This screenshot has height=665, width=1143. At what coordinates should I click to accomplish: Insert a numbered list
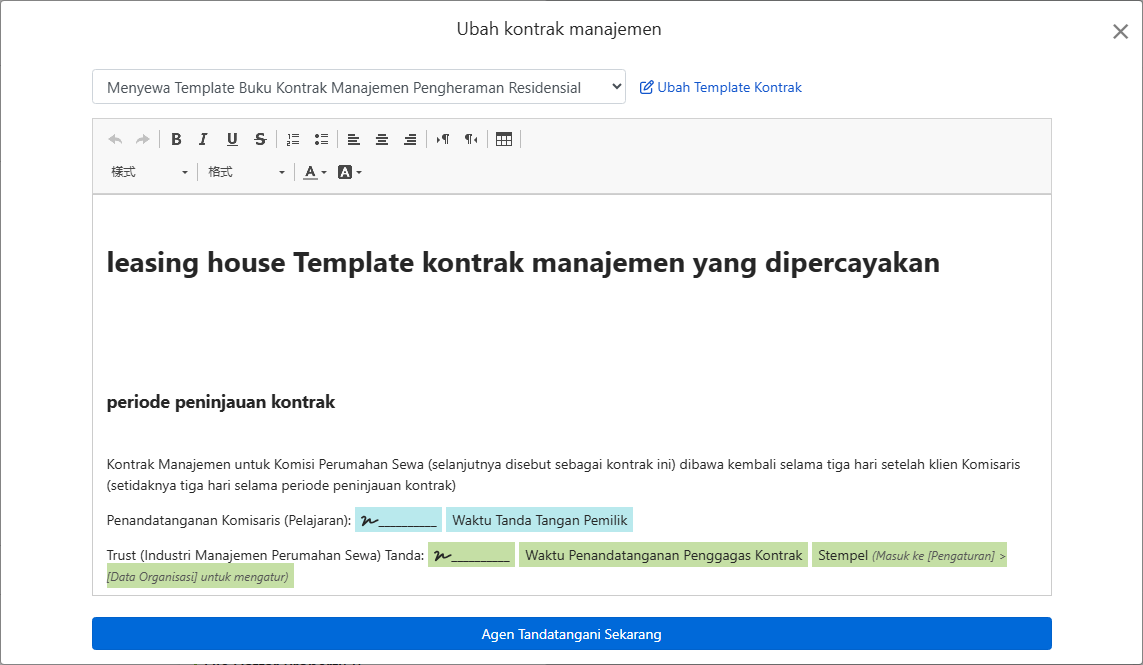click(x=293, y=139)
